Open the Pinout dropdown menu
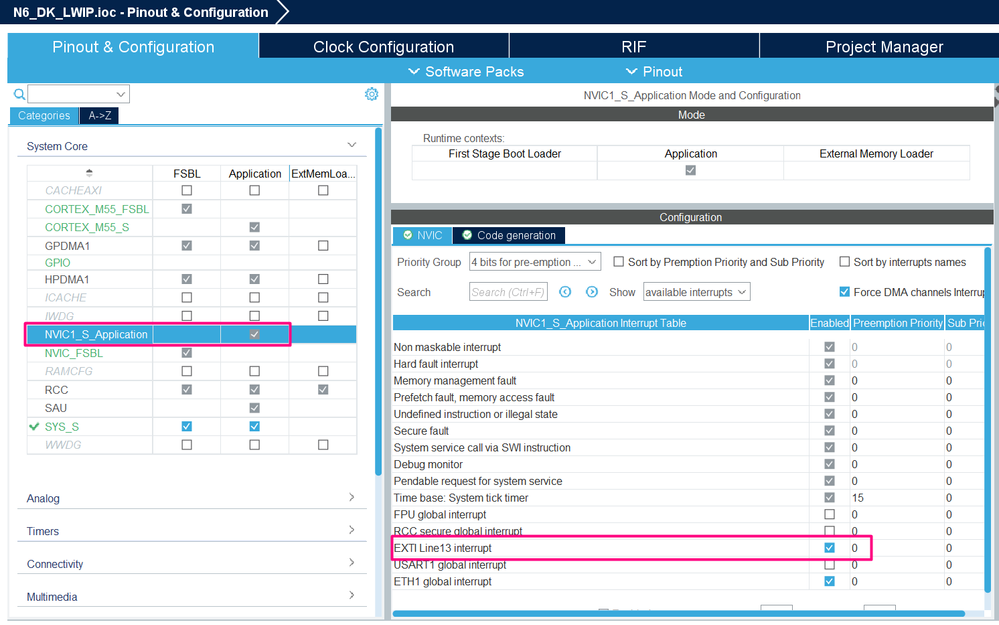 coord(654,71)
